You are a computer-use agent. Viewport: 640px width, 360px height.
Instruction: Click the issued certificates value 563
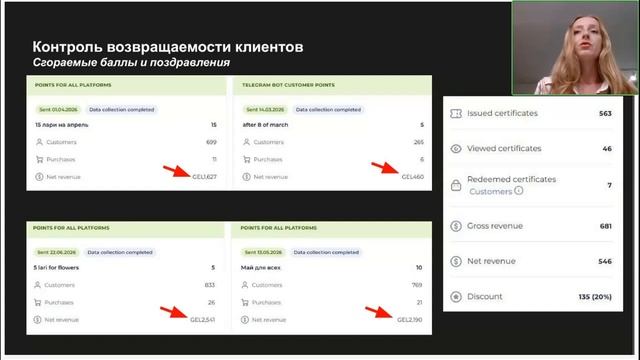point(605,113)
